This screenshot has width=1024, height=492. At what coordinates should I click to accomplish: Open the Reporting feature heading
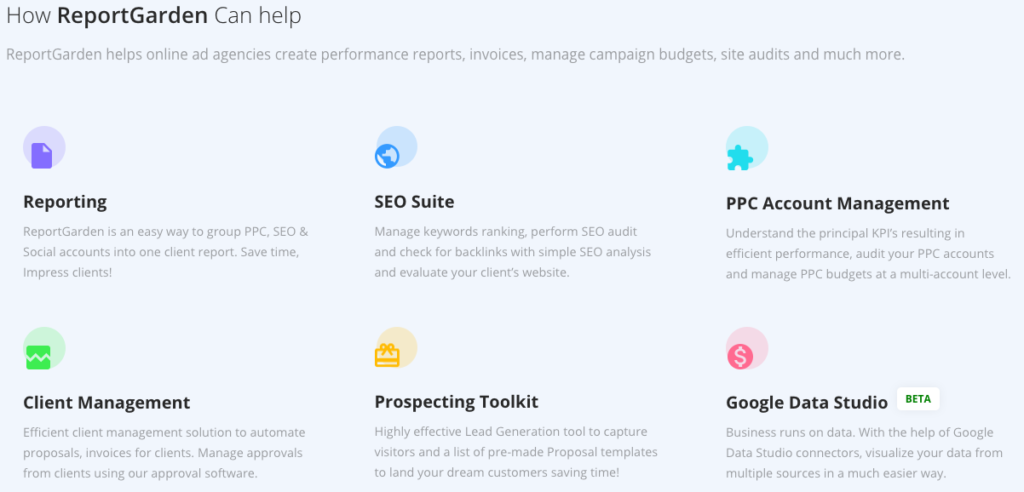click(65, 202)
